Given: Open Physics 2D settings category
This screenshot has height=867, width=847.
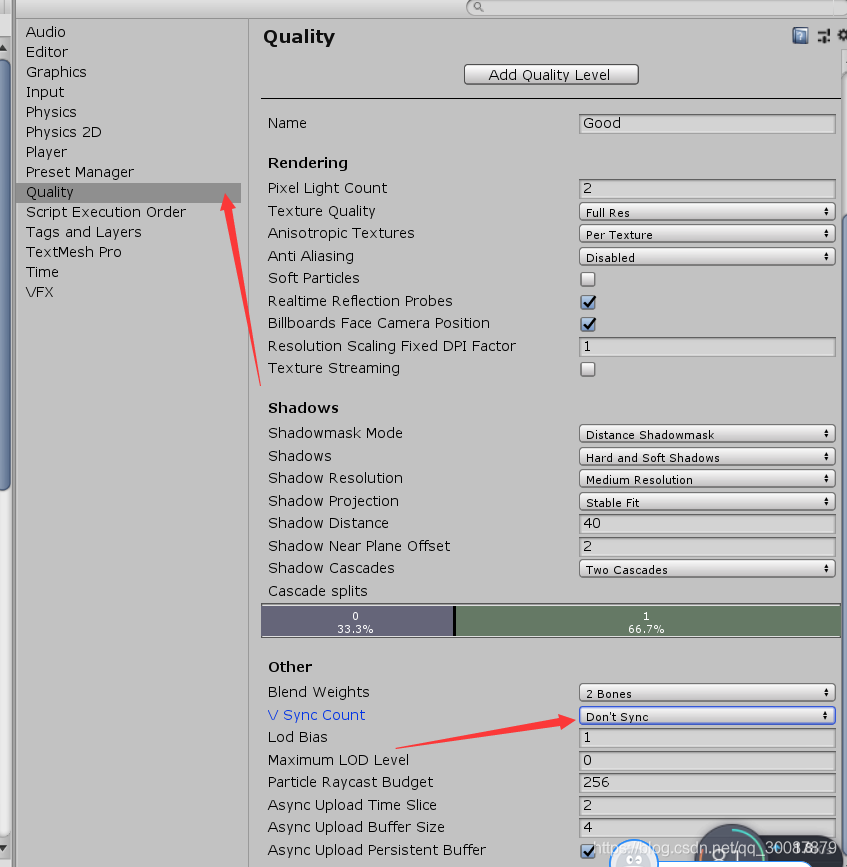Looking at the screenshot, I should (64, 132).
